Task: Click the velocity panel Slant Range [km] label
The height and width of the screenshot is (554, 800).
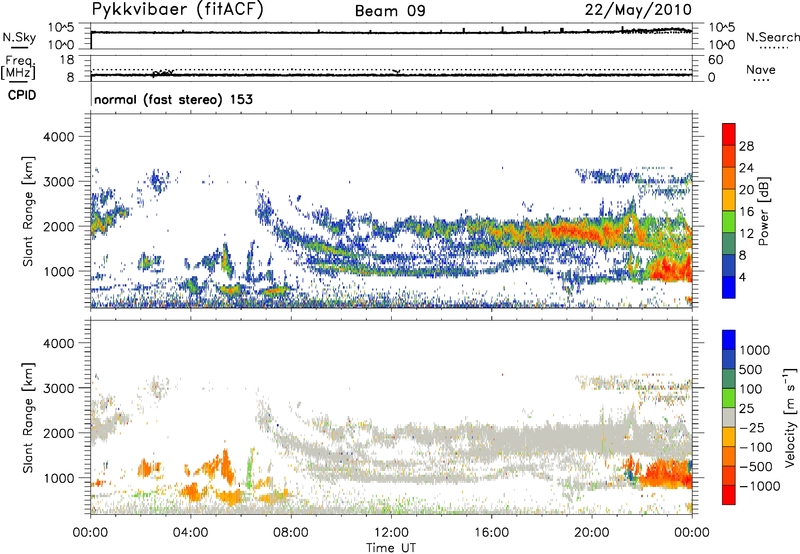Action: (28, 418)
